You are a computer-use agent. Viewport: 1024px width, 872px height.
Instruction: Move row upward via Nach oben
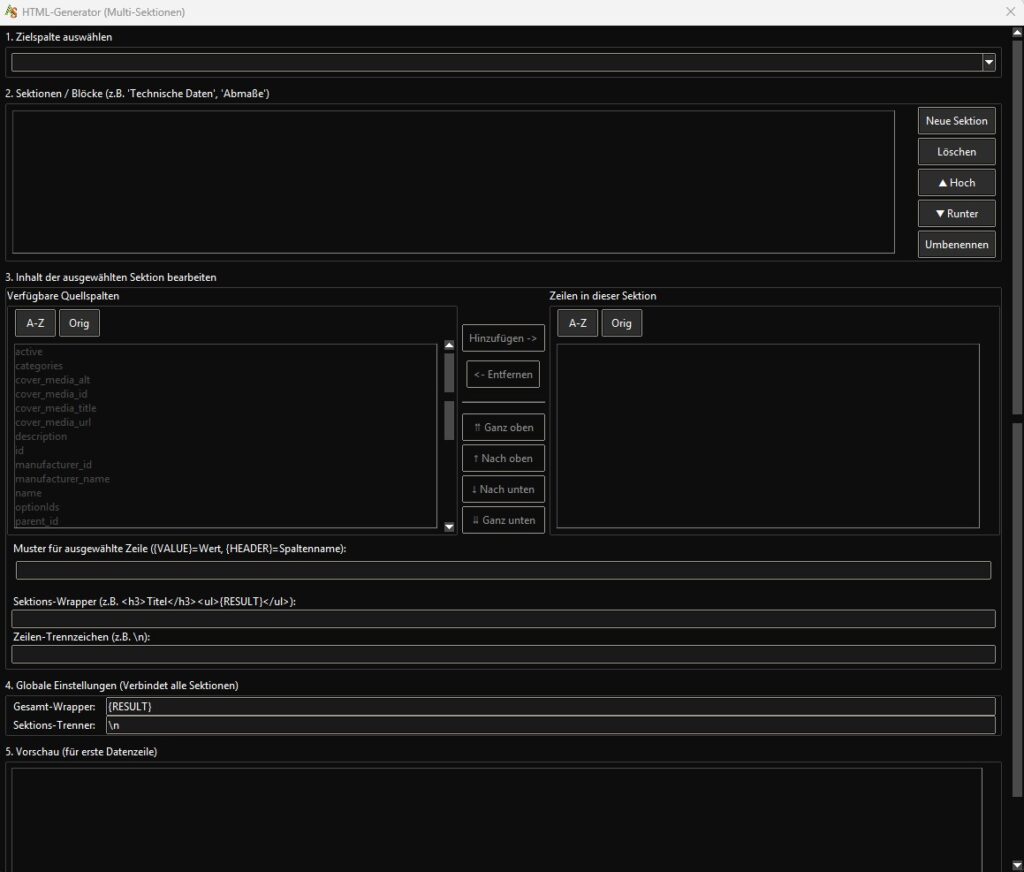pyautogui.click(x=503, y=458)
